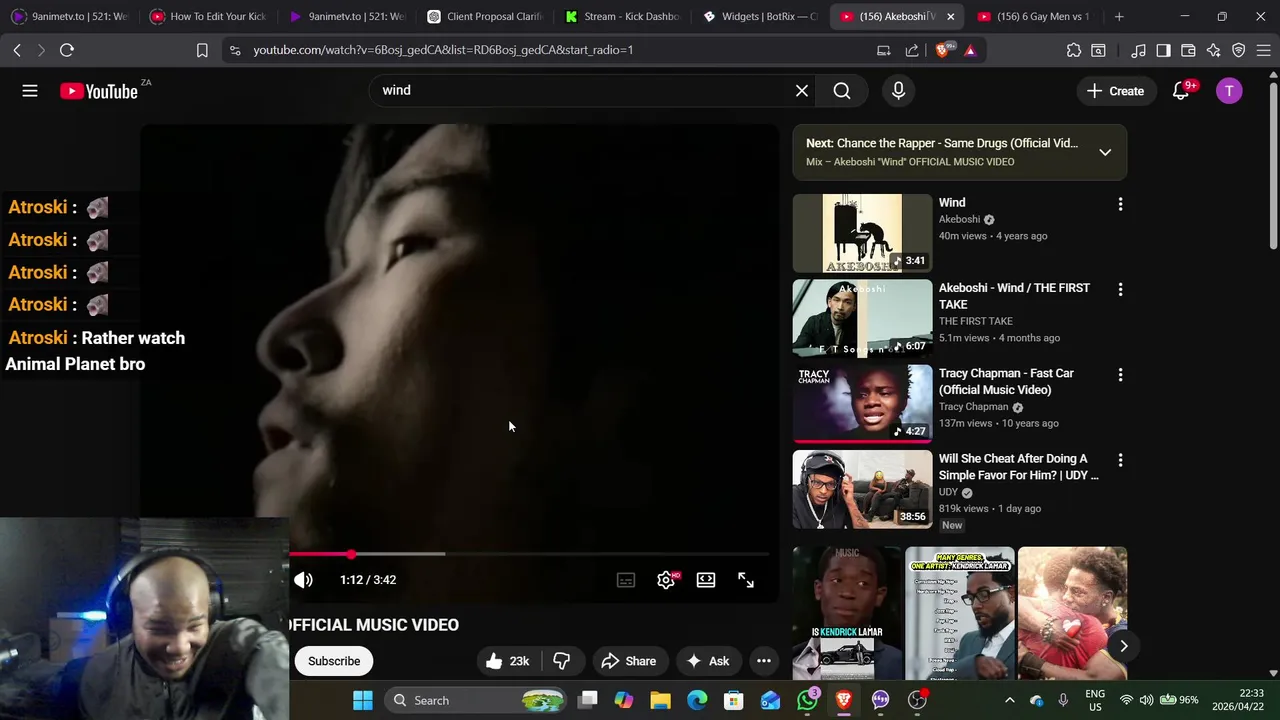Mute the video with the speaker icon
The image size is (1280, 720).
click(303, 580)
